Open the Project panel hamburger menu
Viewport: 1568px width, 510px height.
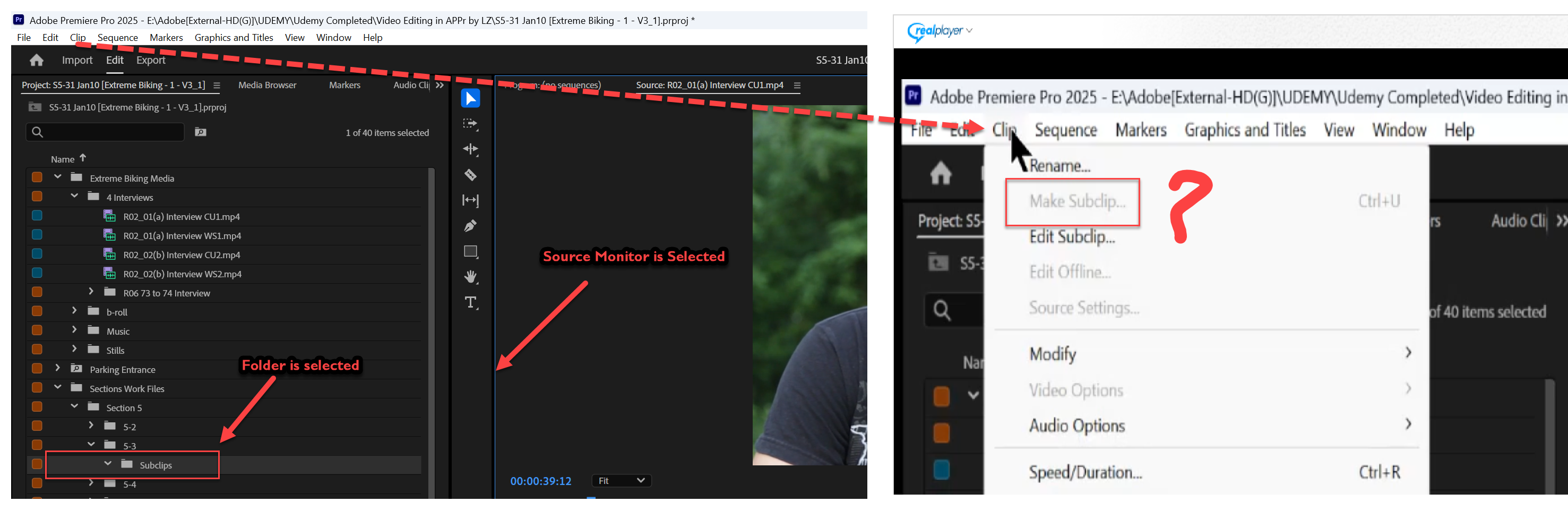217,86
